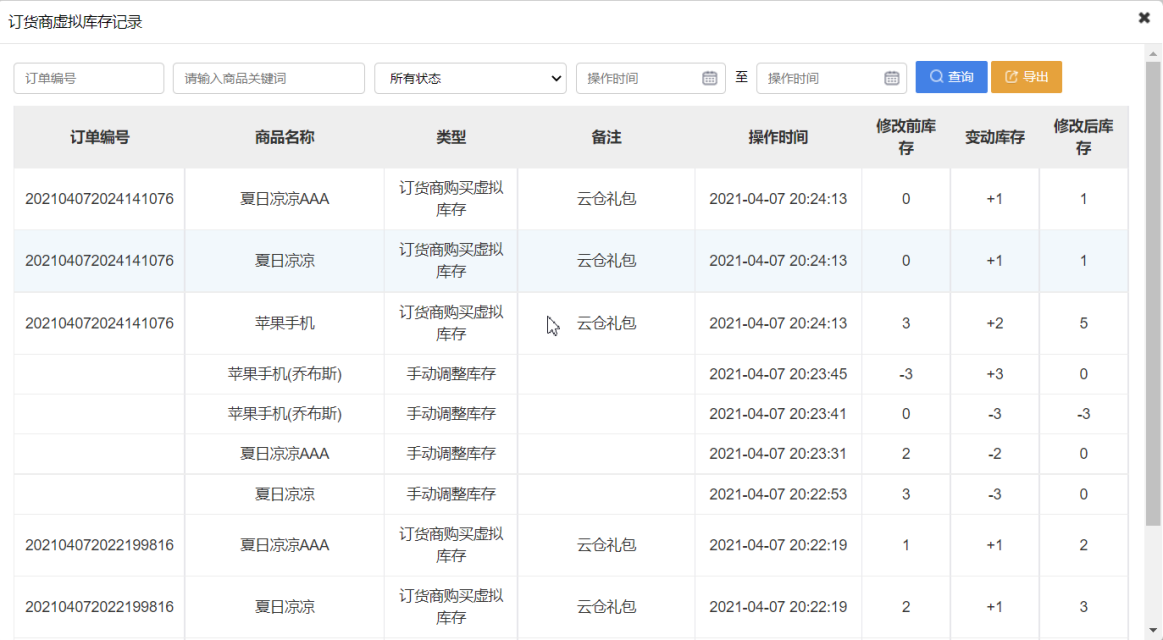Click the chevron arrow on the status selector
The width and height of the screenshot is (1163, 640).
pyautogui.click(x=557, y=77)
